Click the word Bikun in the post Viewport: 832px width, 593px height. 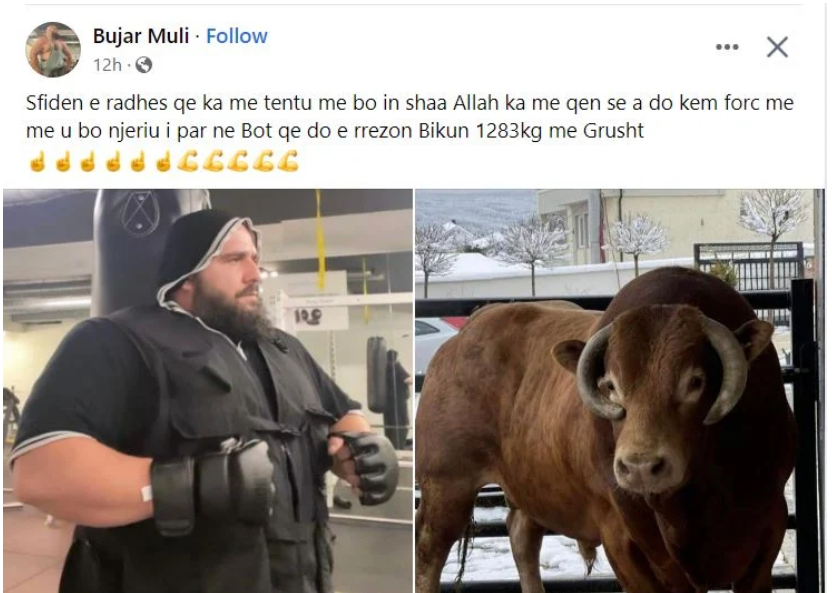[x=444, y=131]
